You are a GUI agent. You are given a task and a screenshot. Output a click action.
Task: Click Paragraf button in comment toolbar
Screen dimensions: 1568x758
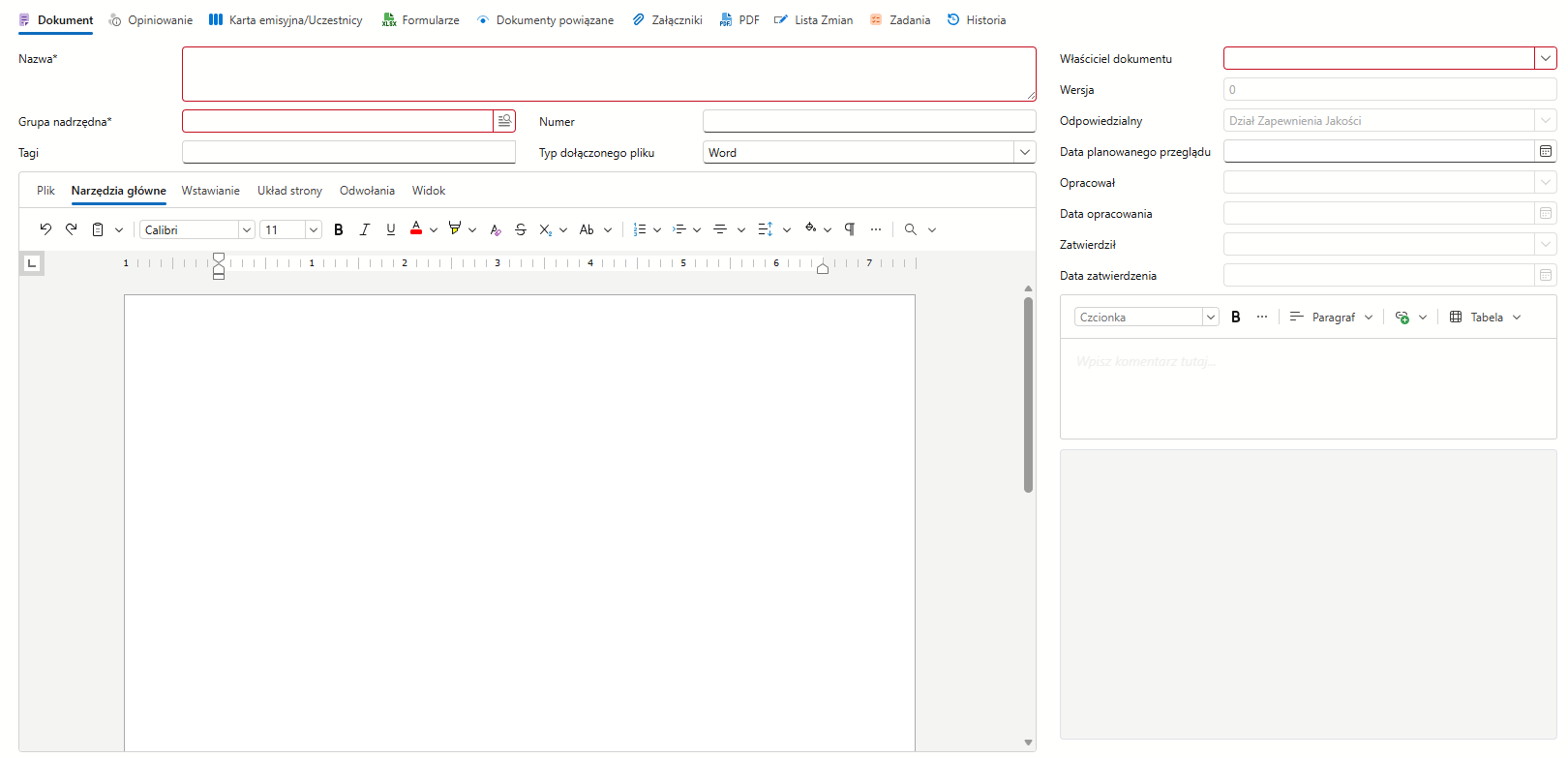pos(1332,318)
